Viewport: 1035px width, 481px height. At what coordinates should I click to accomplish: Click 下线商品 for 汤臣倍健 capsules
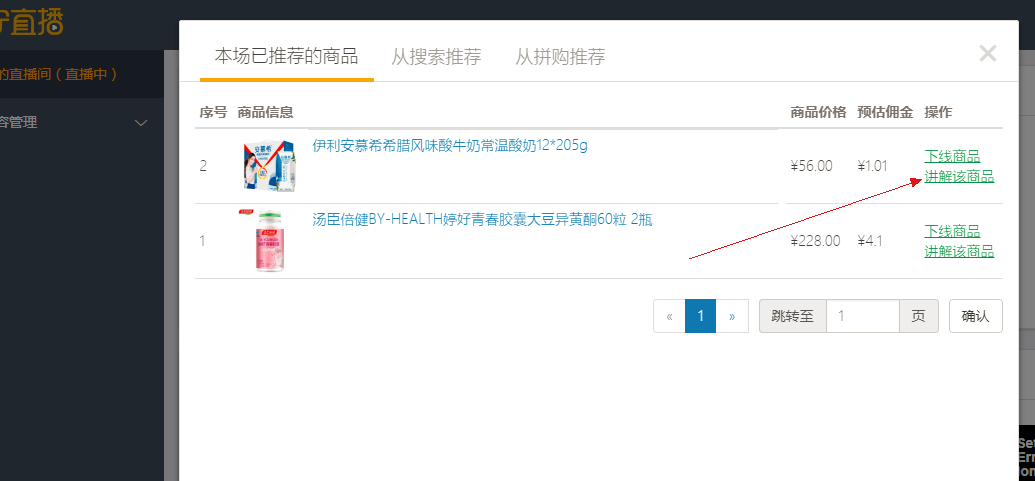click(952, 231)
